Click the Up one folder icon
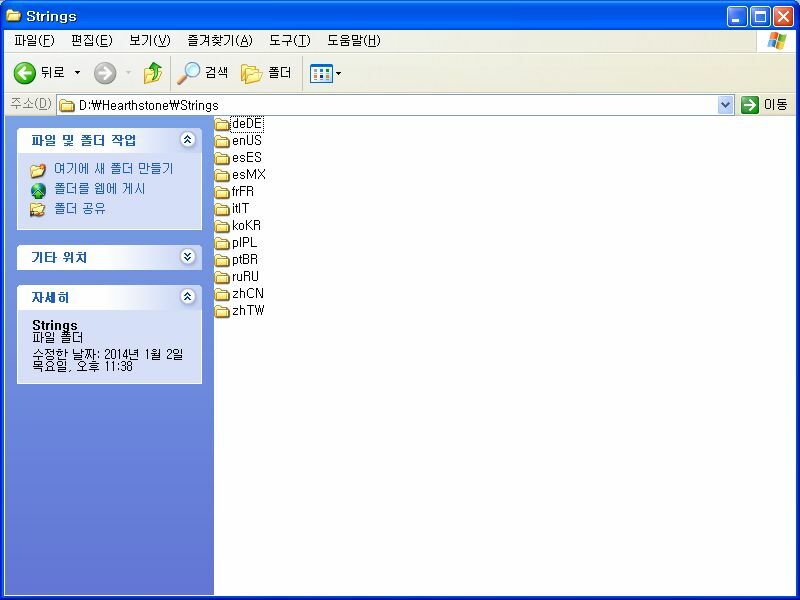 tap(153, 73)
